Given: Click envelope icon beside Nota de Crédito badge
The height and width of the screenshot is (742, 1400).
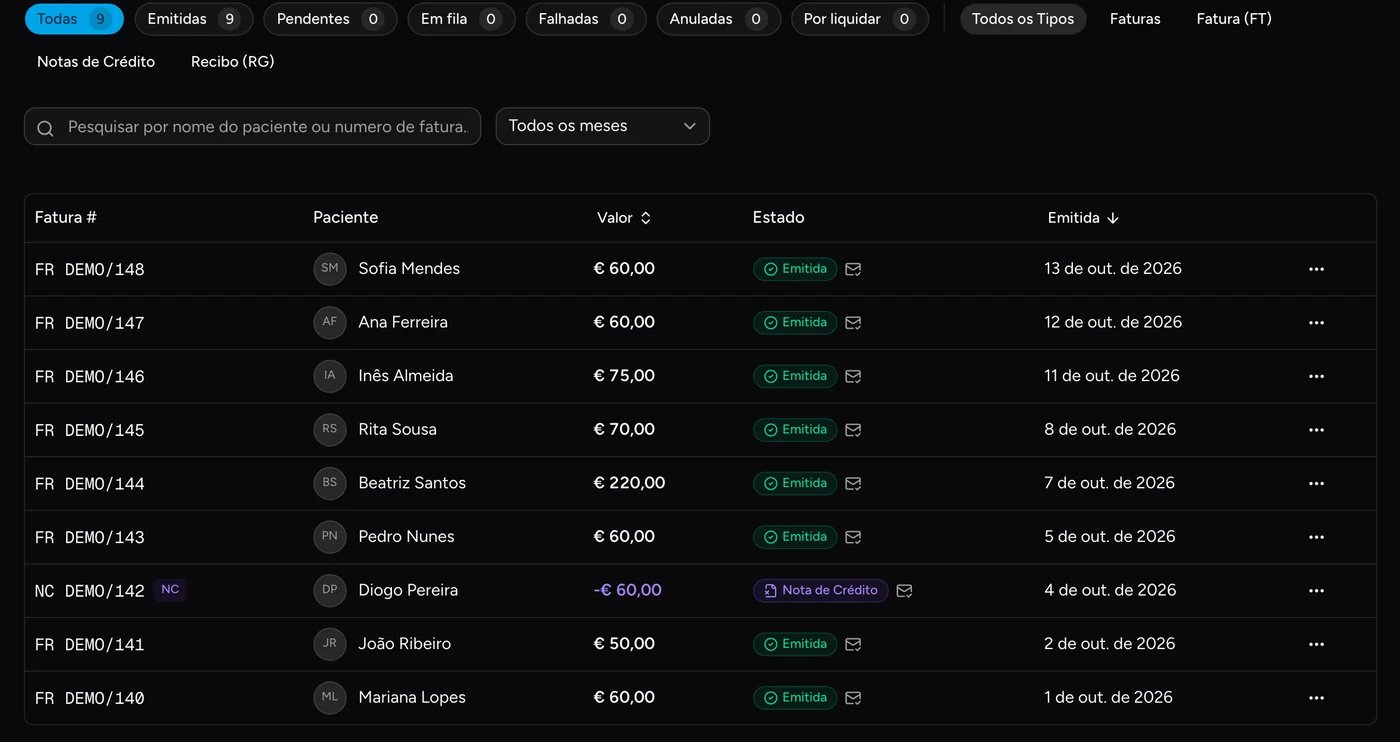Looking at the screenshot, I should [x=904, y=591].
